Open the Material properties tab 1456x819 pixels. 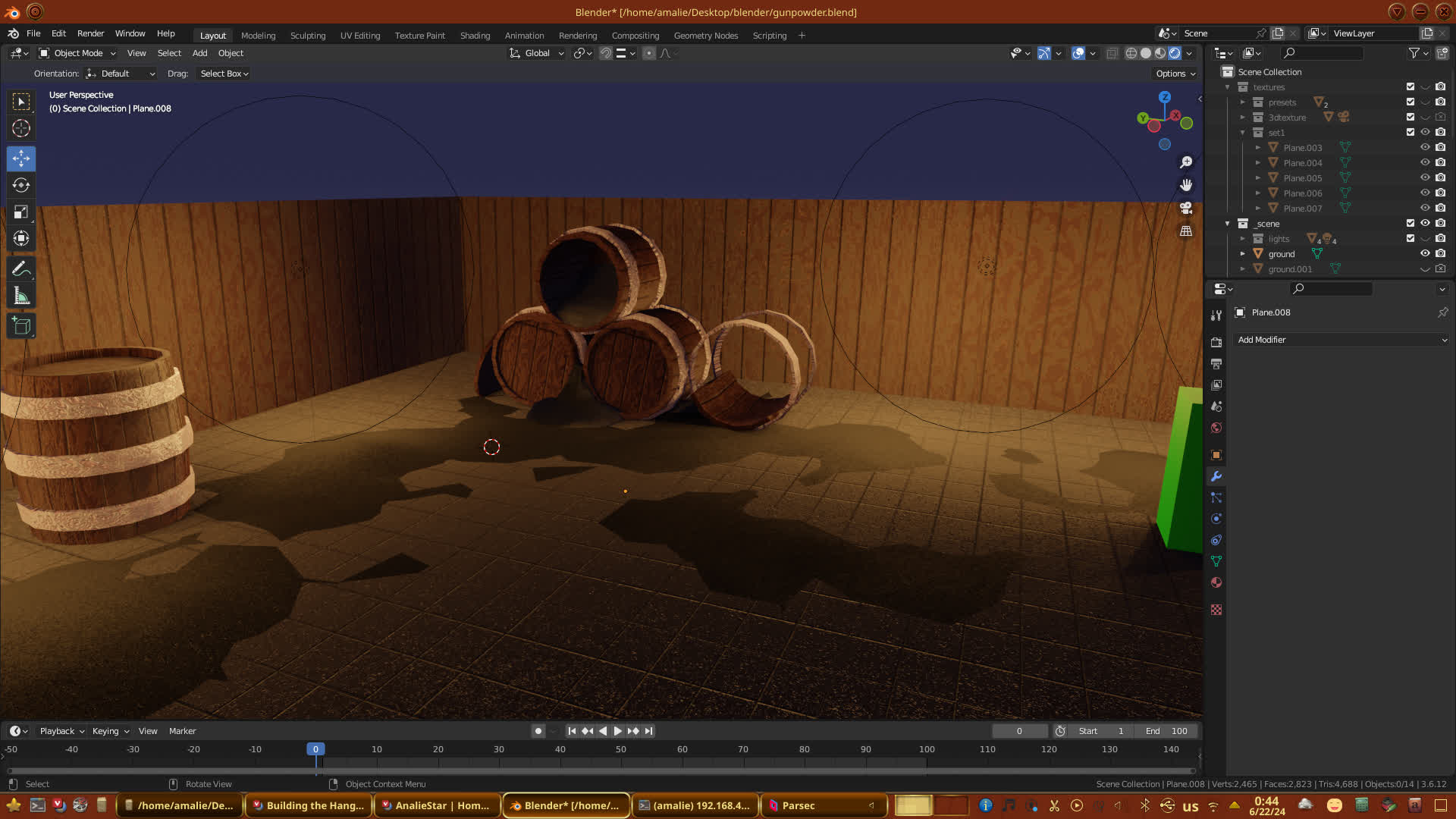pyautogui.click(x=1216, y=583)
